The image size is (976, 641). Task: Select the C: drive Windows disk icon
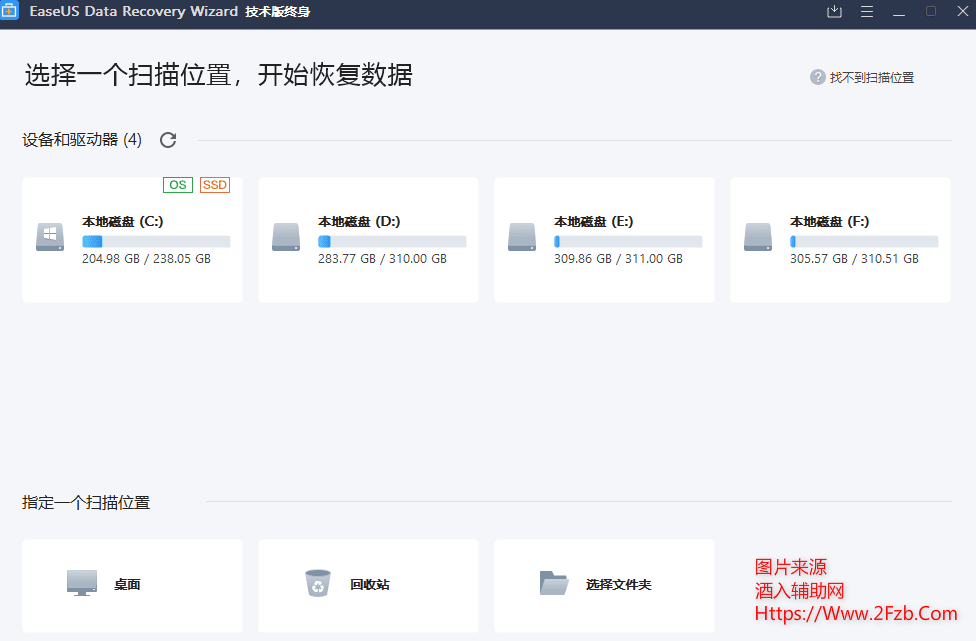click(50, 238)
